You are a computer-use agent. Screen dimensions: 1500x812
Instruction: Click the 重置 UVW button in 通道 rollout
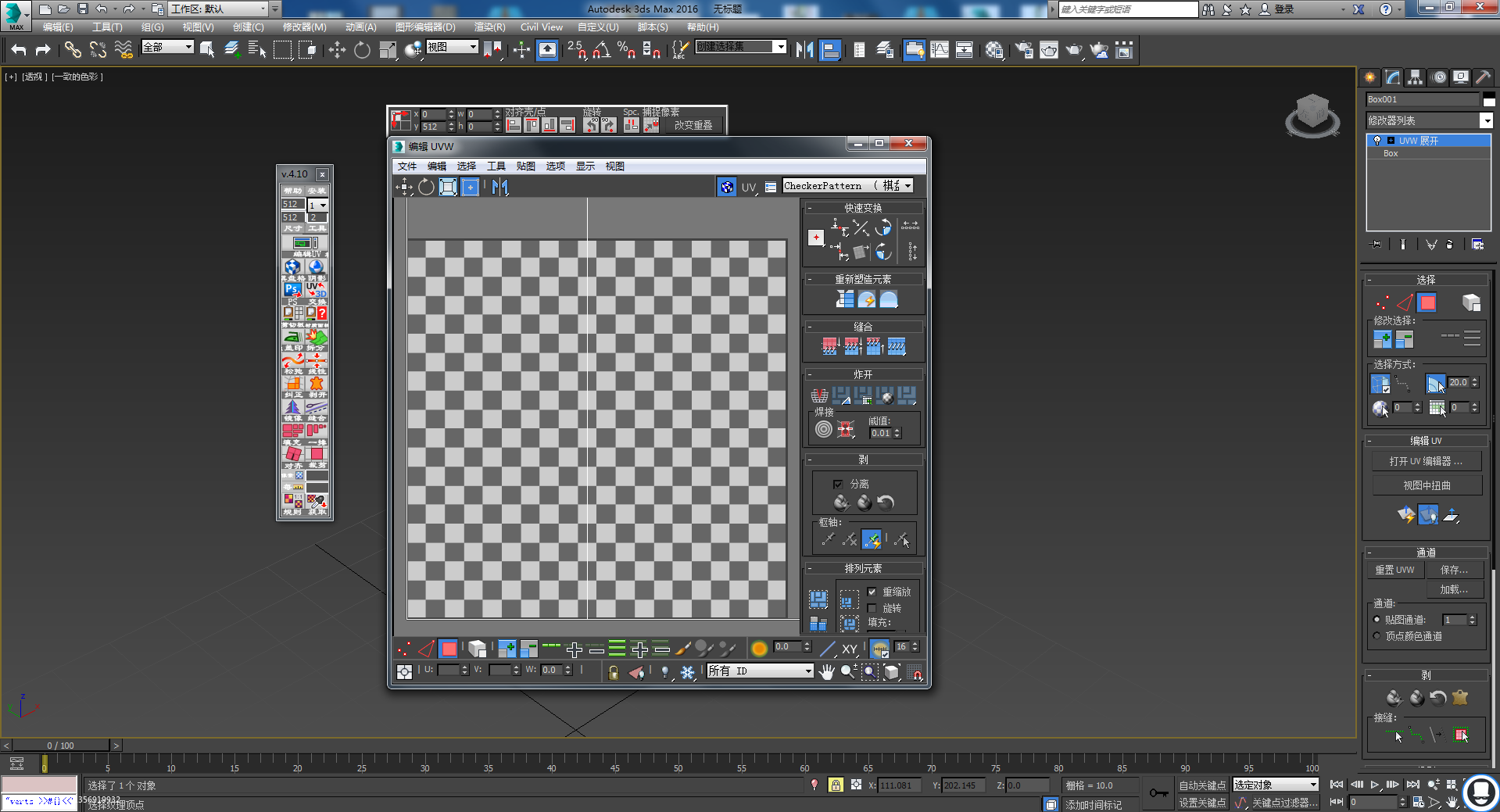pos(1394,569)
